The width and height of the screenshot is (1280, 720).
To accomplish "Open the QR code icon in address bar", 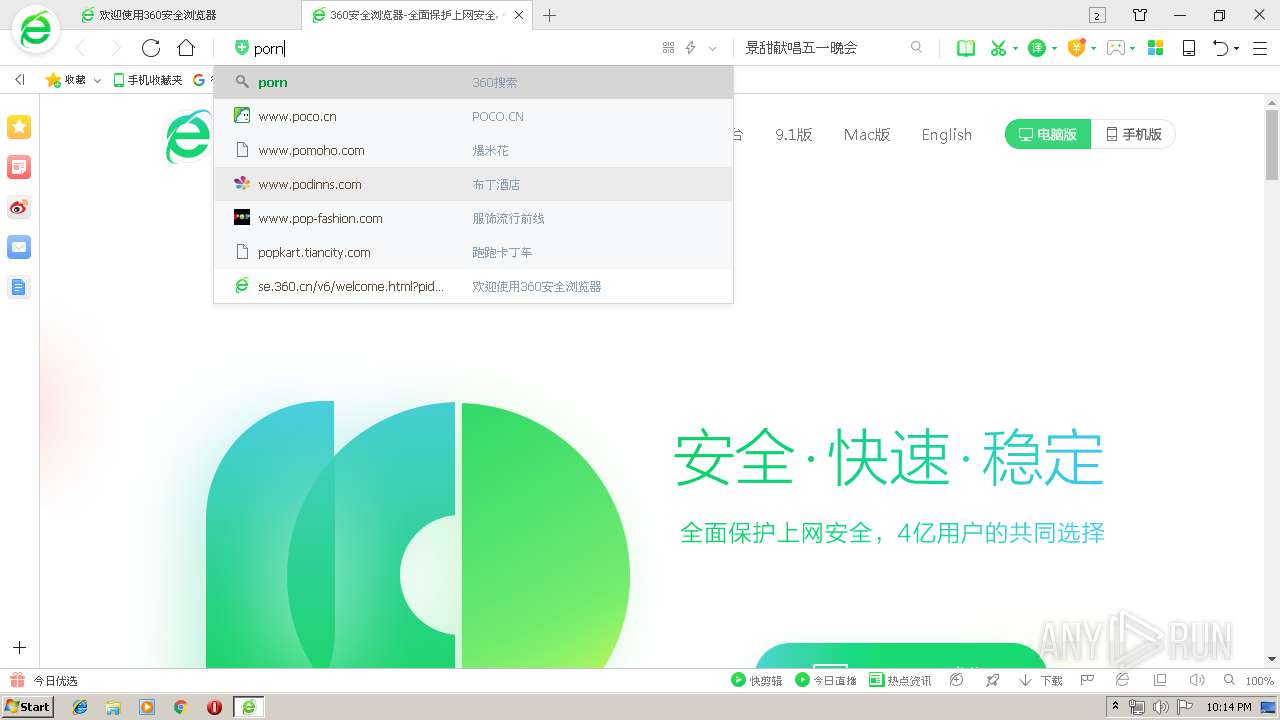I will tap(668, 48).
